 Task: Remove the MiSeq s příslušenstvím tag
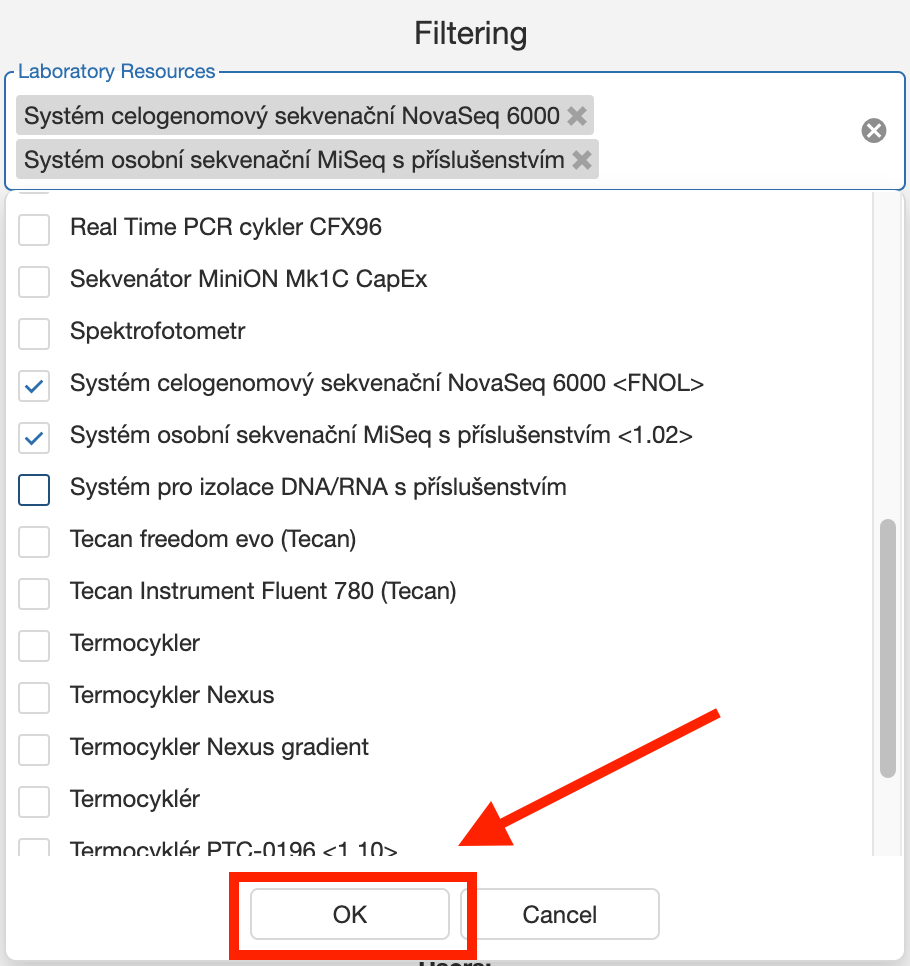[x=582, y=159]
